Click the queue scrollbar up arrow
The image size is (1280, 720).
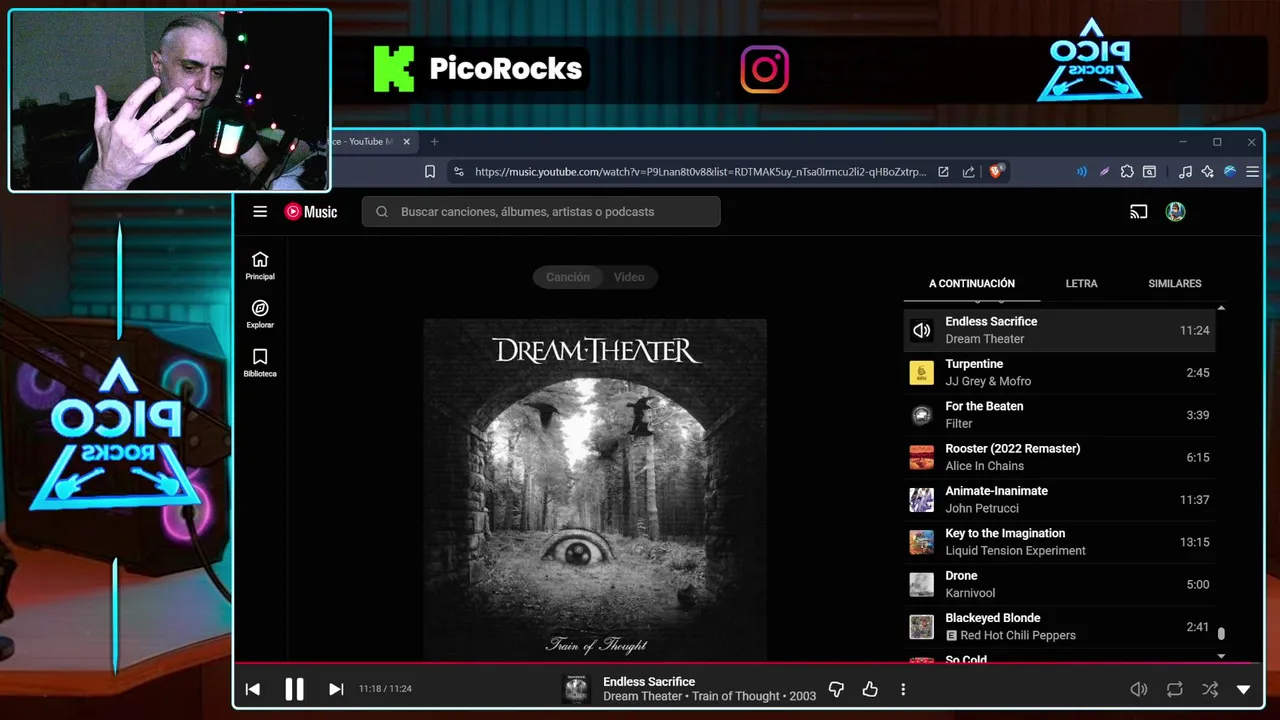pyautogui.click(x=1221, y=308)
